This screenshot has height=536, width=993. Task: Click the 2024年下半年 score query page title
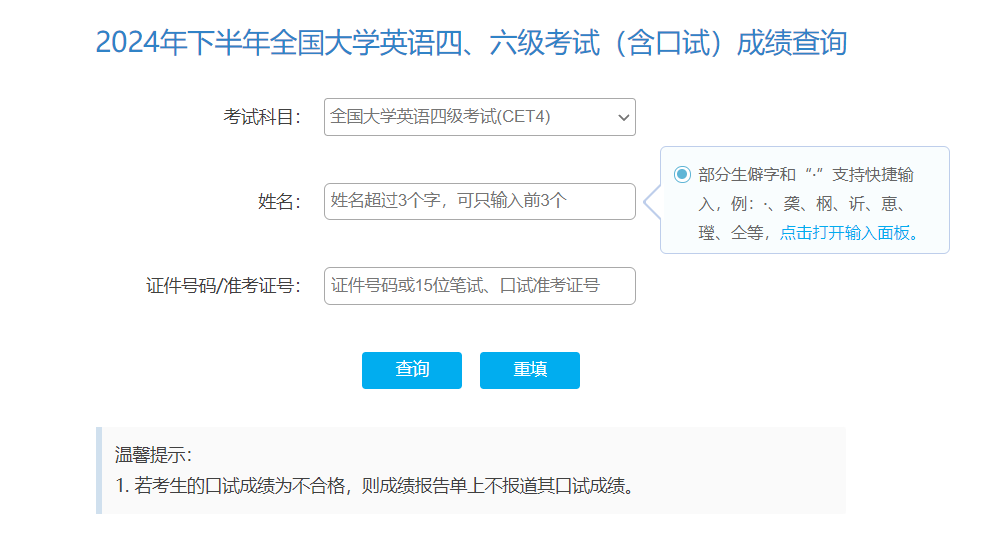point(471,43)
